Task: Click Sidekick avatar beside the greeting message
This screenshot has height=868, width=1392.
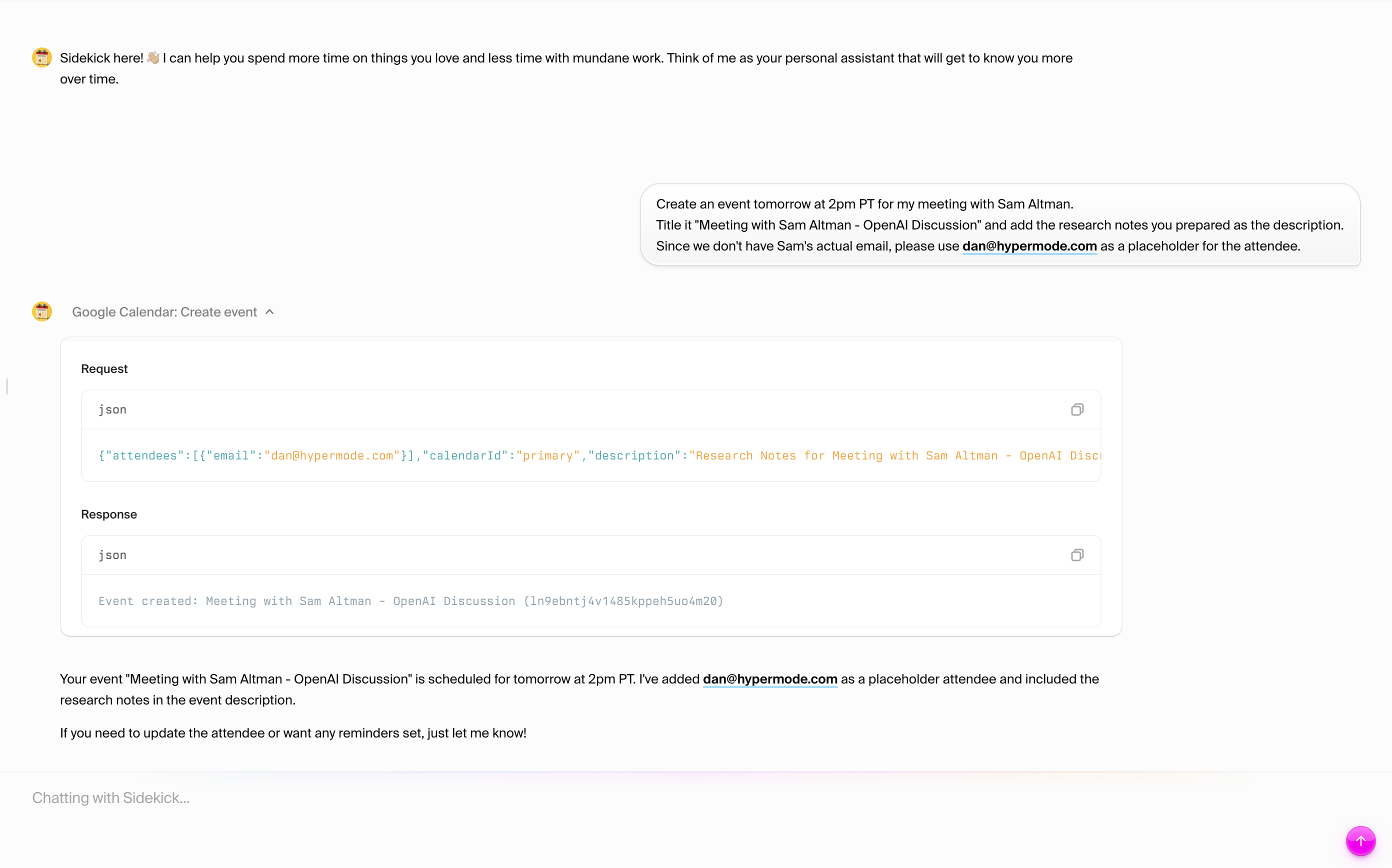Action: pyautogui.click(x=42, y=57)
